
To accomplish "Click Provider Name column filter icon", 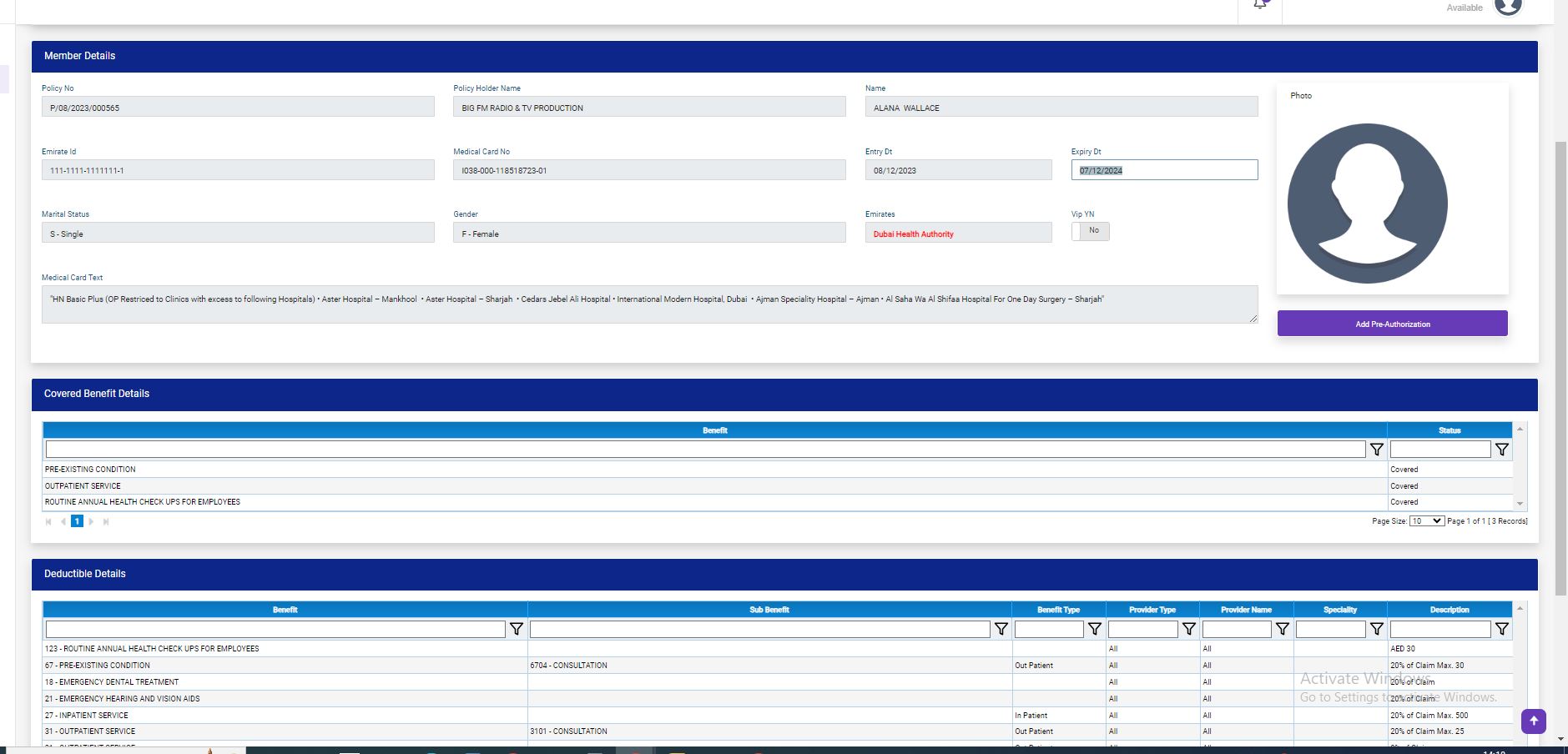I will pos(1282,629).
